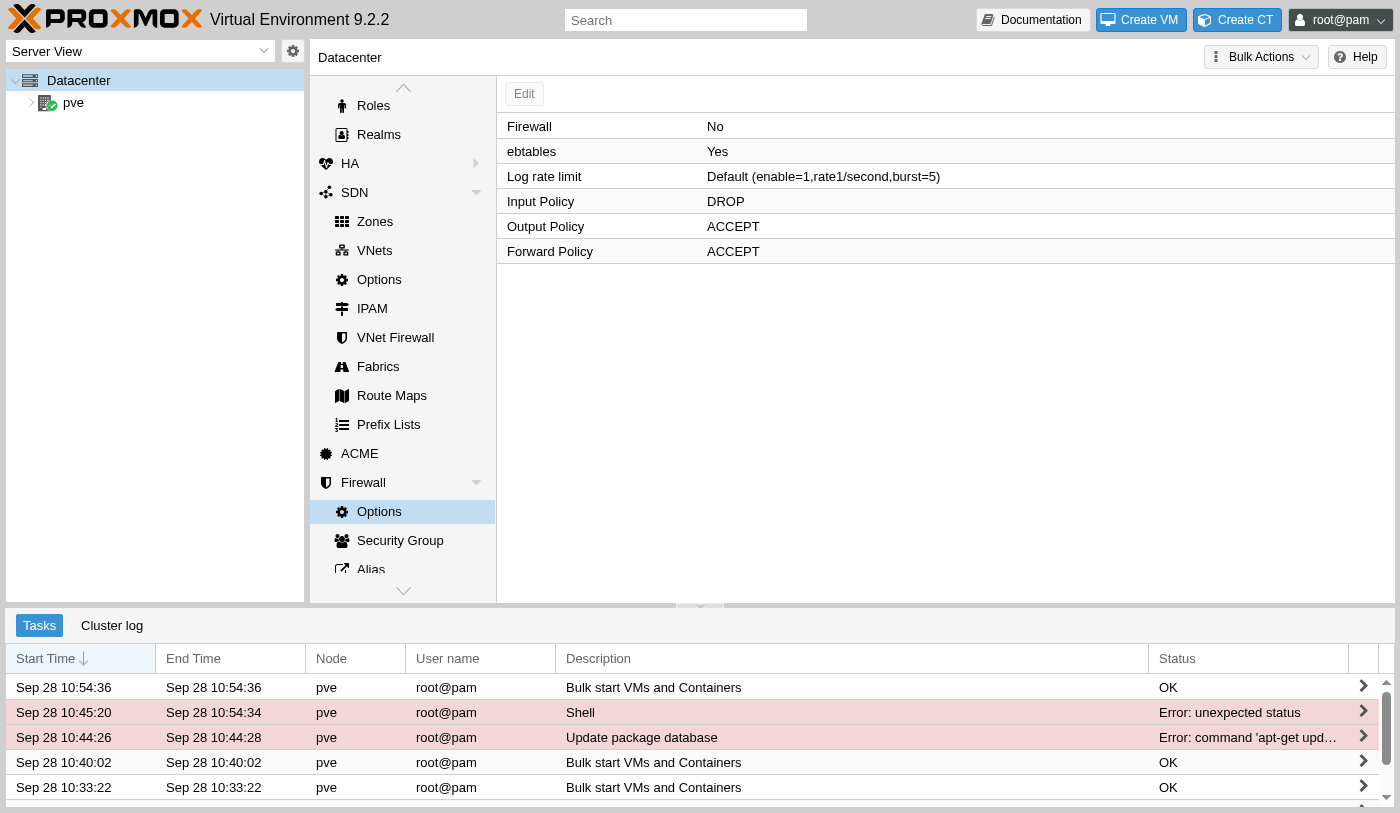Image resolution: width=1400 pixels, height=813 pixels.
Task: Collapse the Firewall submenu arrow
Action: tap(476, 482)
